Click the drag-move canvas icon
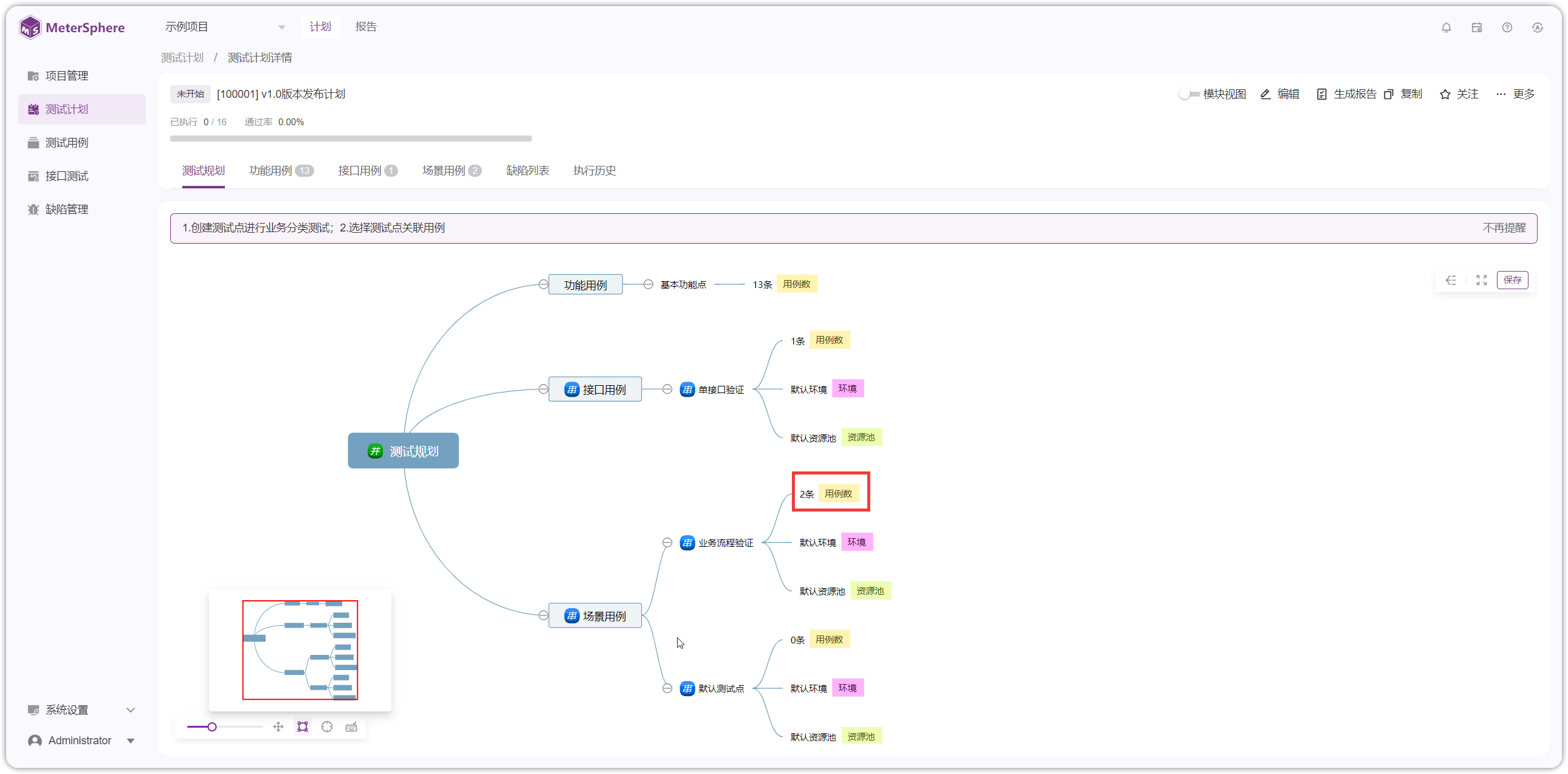The image size is (1568, 774). 278,727
